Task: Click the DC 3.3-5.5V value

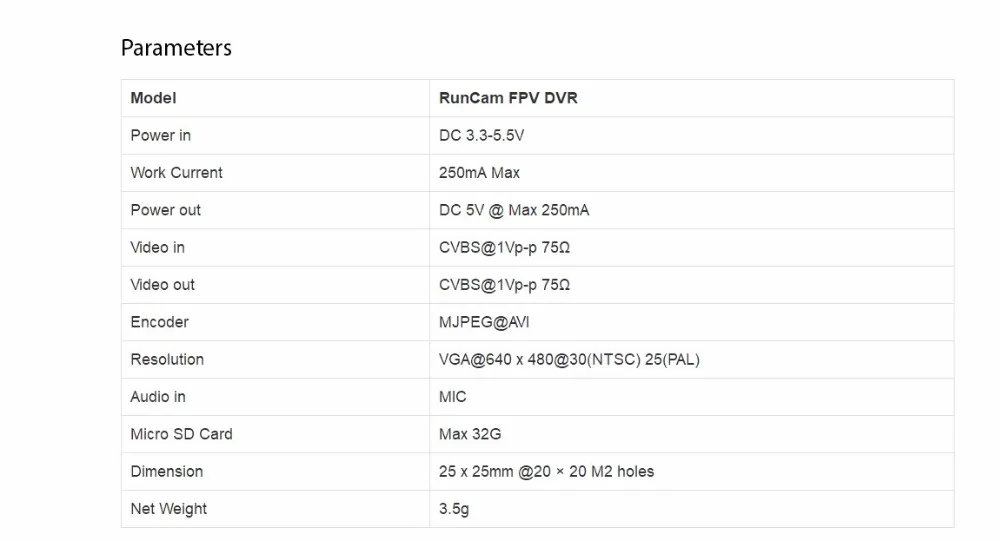Action: [x=482, y=135]
